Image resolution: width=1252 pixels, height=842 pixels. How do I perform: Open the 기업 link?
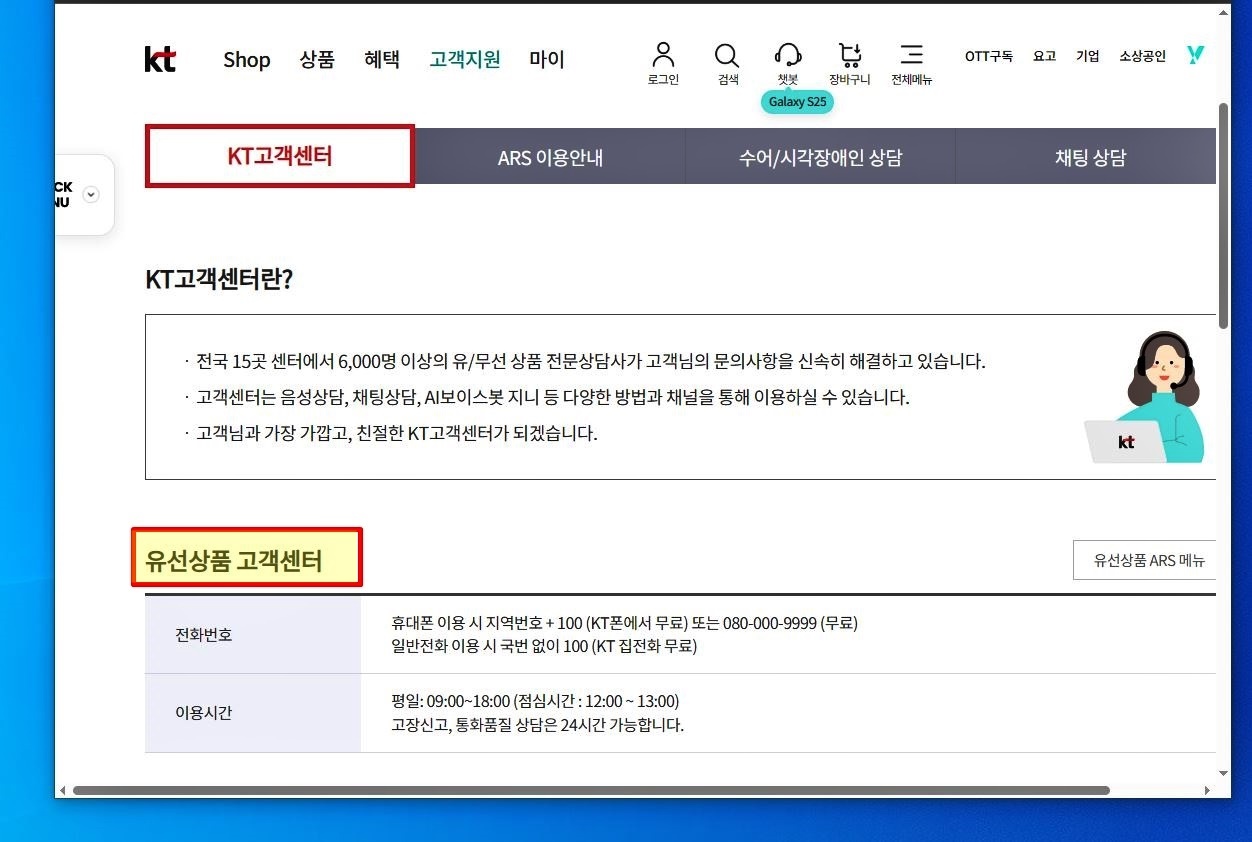(x=1087, y=57)
